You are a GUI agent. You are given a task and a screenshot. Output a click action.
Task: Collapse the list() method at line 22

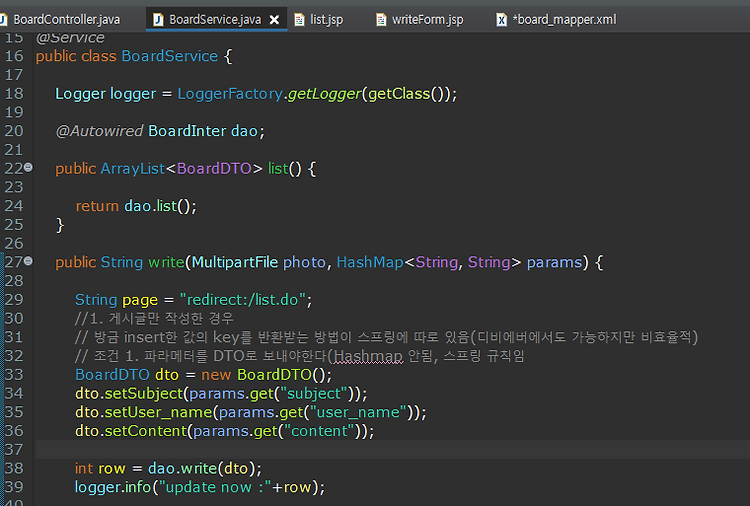pos(28,167)
